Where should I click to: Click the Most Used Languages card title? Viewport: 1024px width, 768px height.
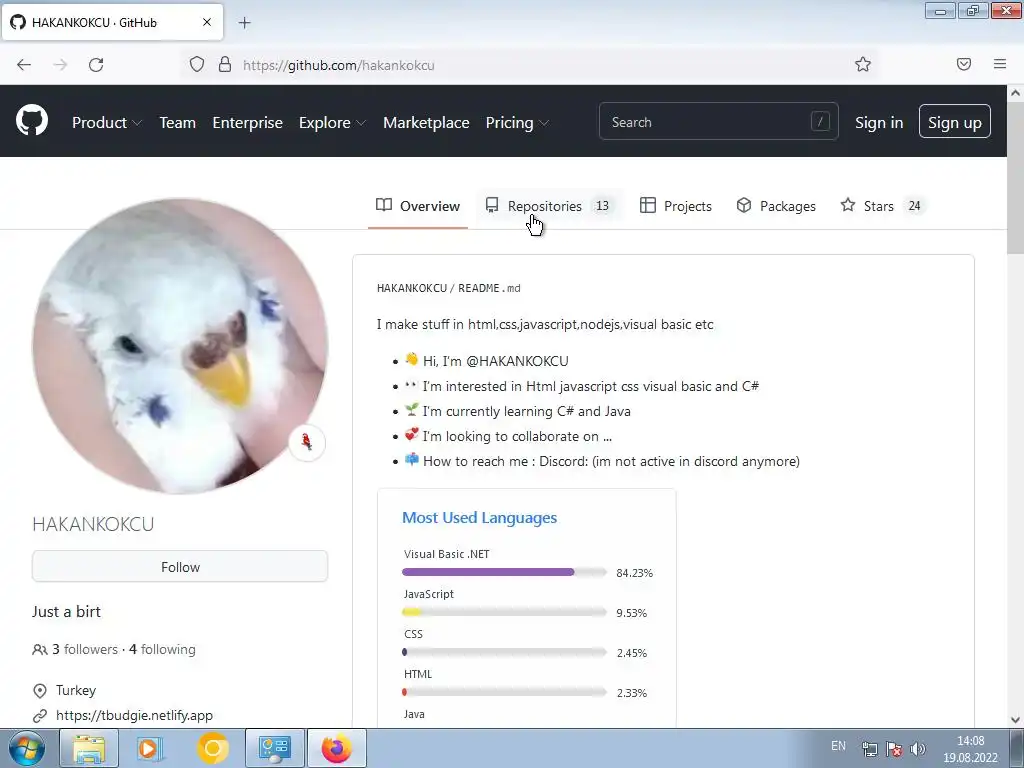(479, 518)
